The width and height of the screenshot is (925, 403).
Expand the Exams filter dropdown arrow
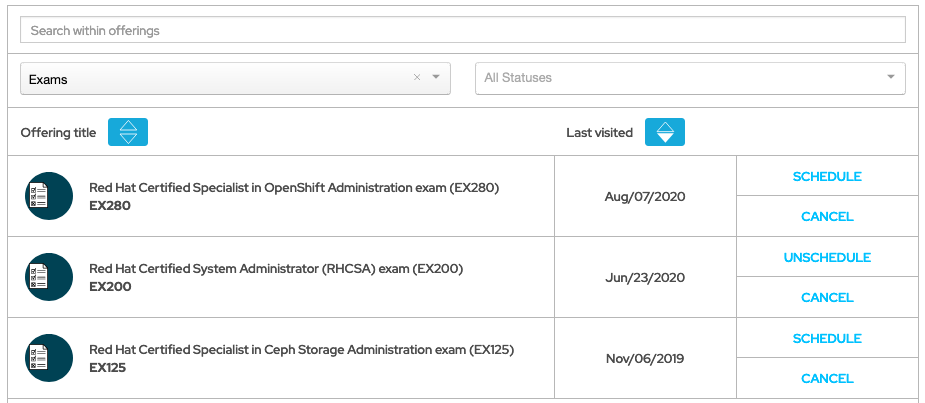click(436, 78)
